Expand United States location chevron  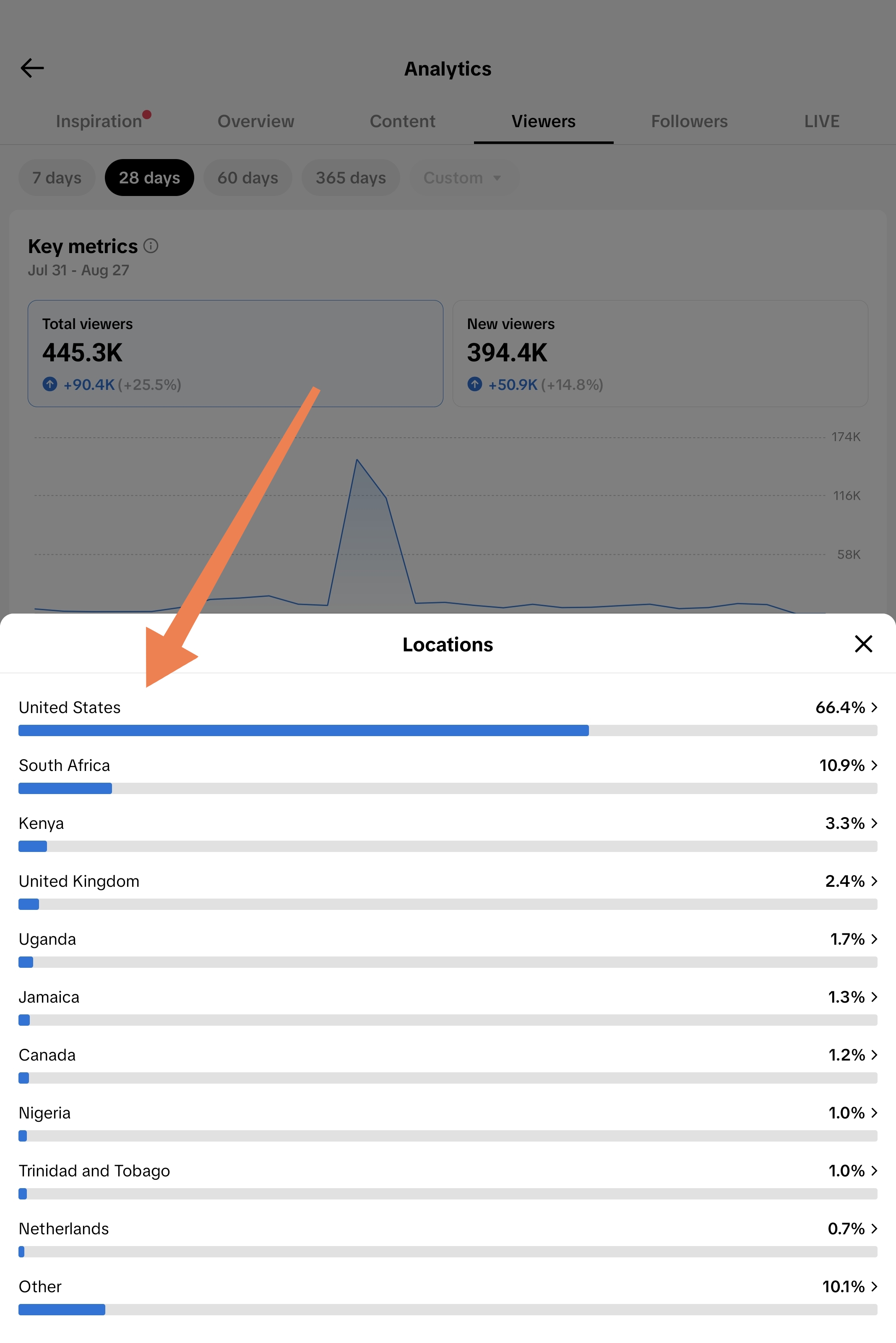point(874,708)
